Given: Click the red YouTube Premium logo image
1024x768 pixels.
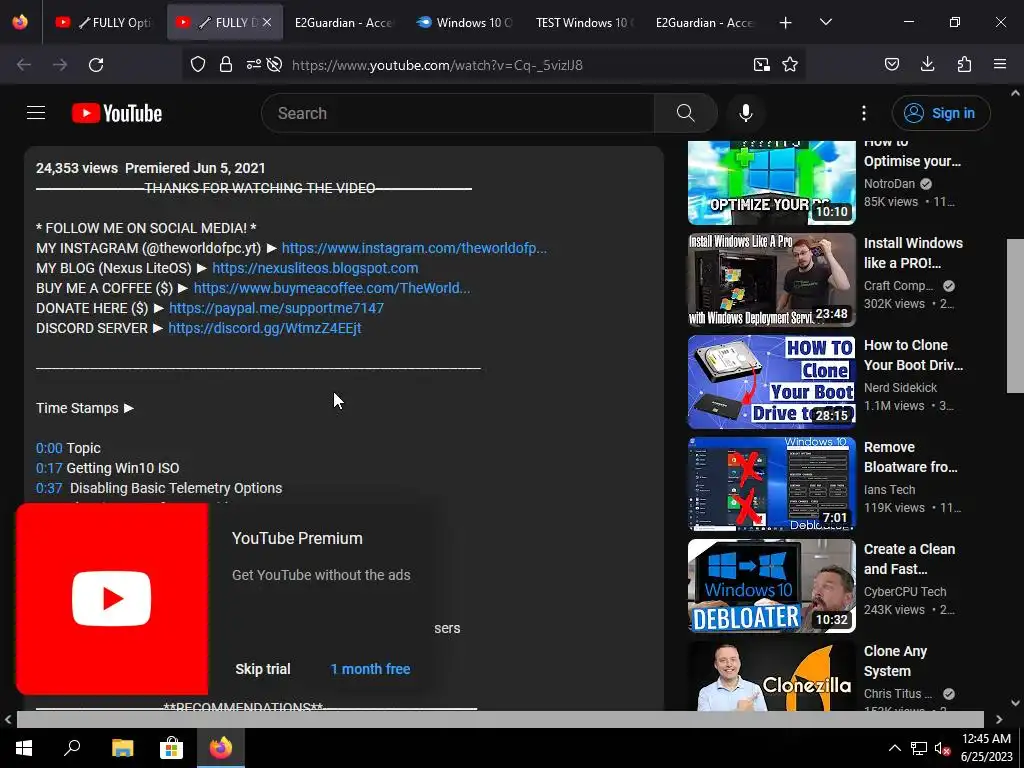Looking at the screenshot, I should point(112,598).
